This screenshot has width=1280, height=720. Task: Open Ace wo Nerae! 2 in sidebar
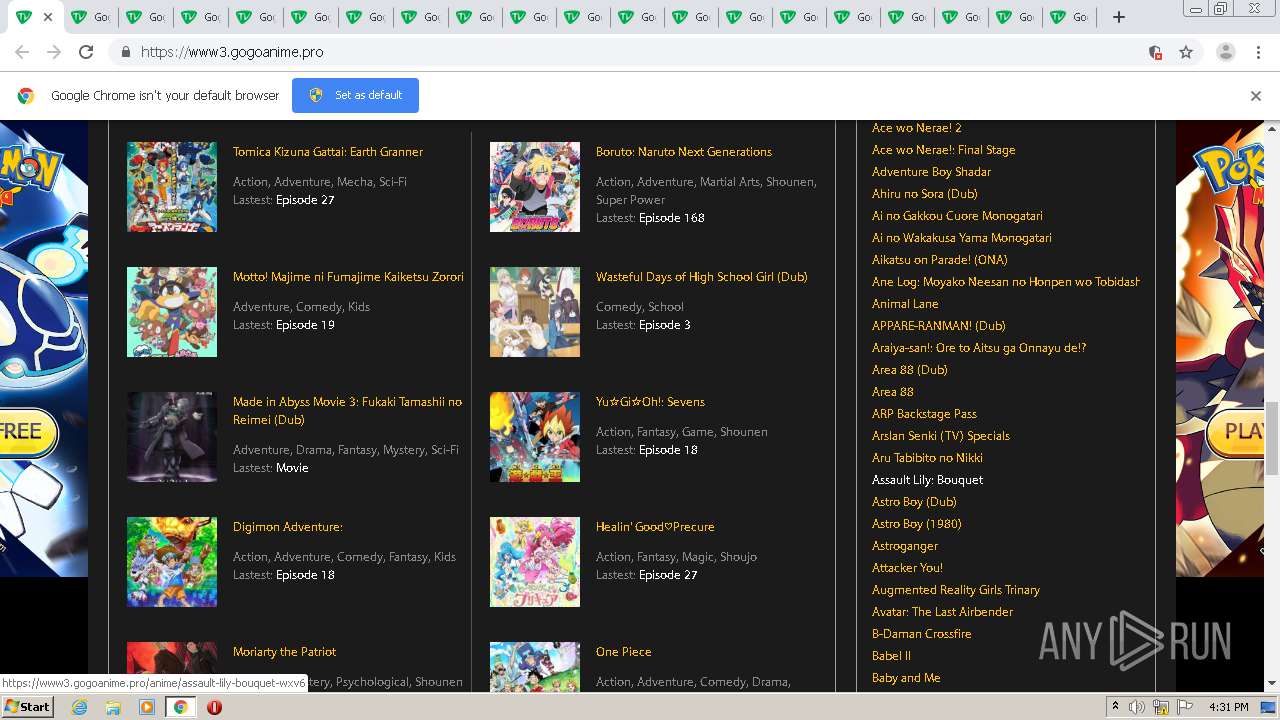917,128
